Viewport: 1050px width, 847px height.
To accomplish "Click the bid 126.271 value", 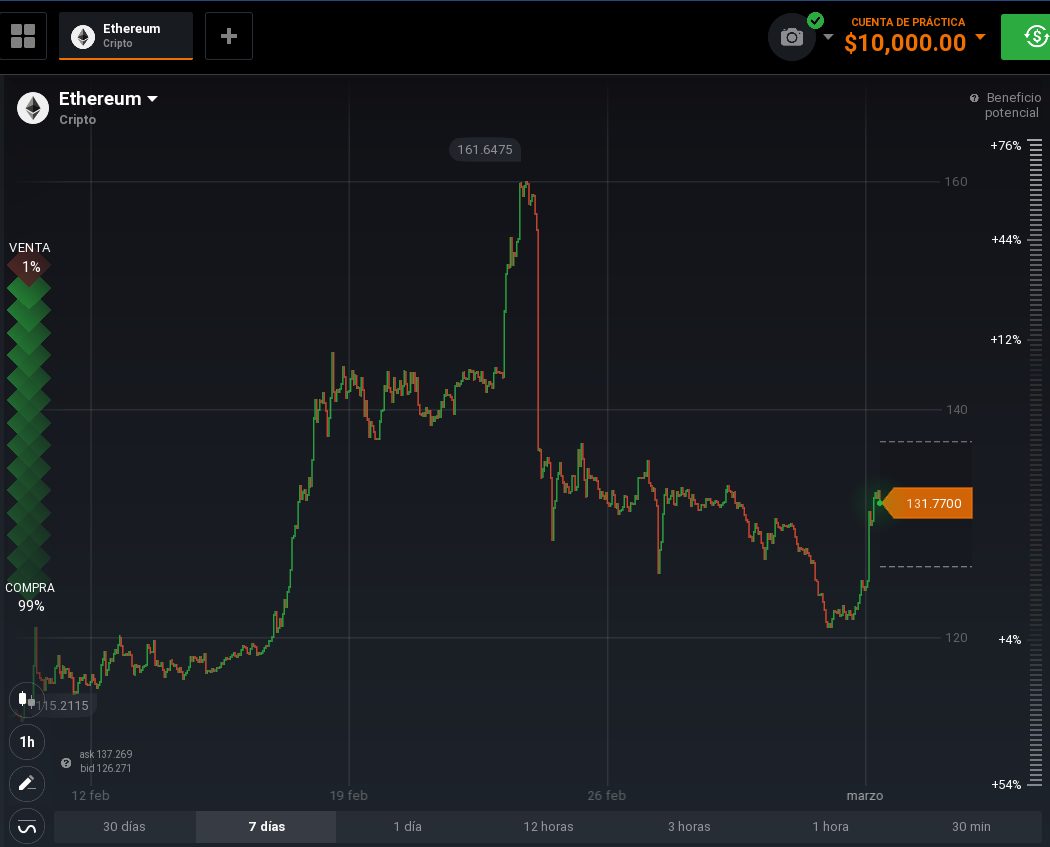I will (x=106, y=769).
